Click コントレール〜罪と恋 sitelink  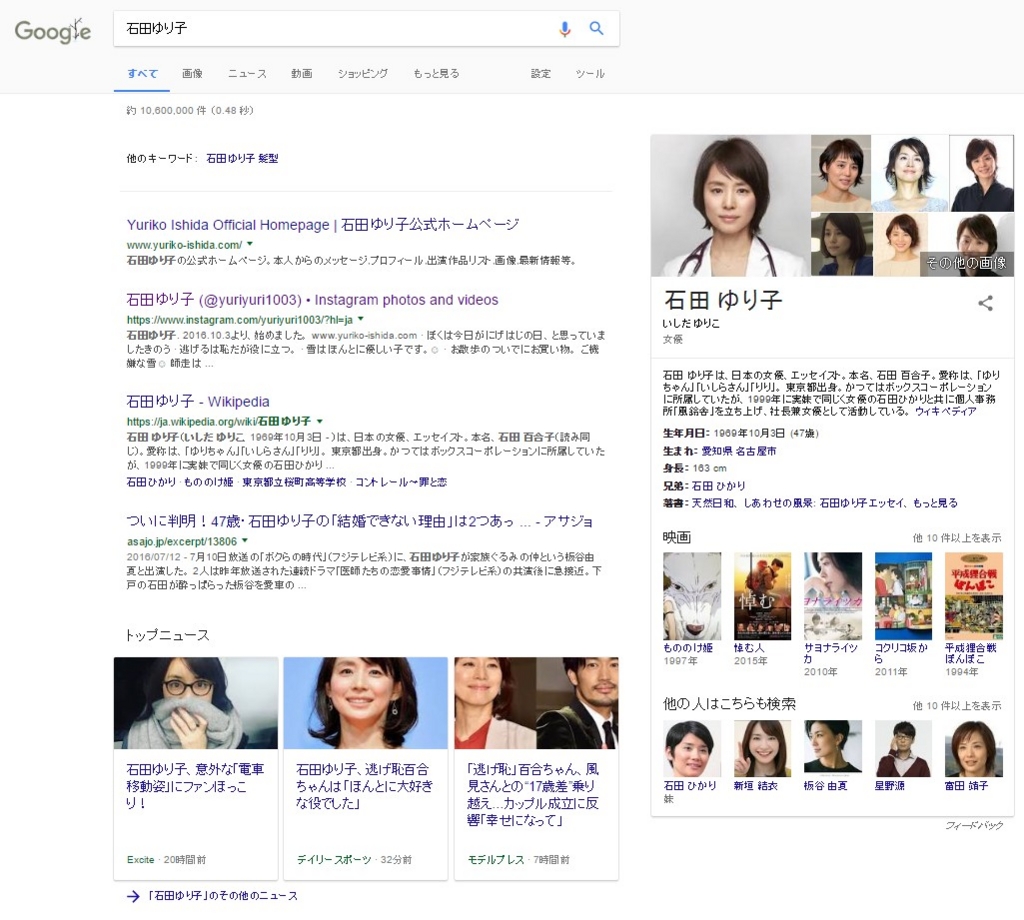401,482
